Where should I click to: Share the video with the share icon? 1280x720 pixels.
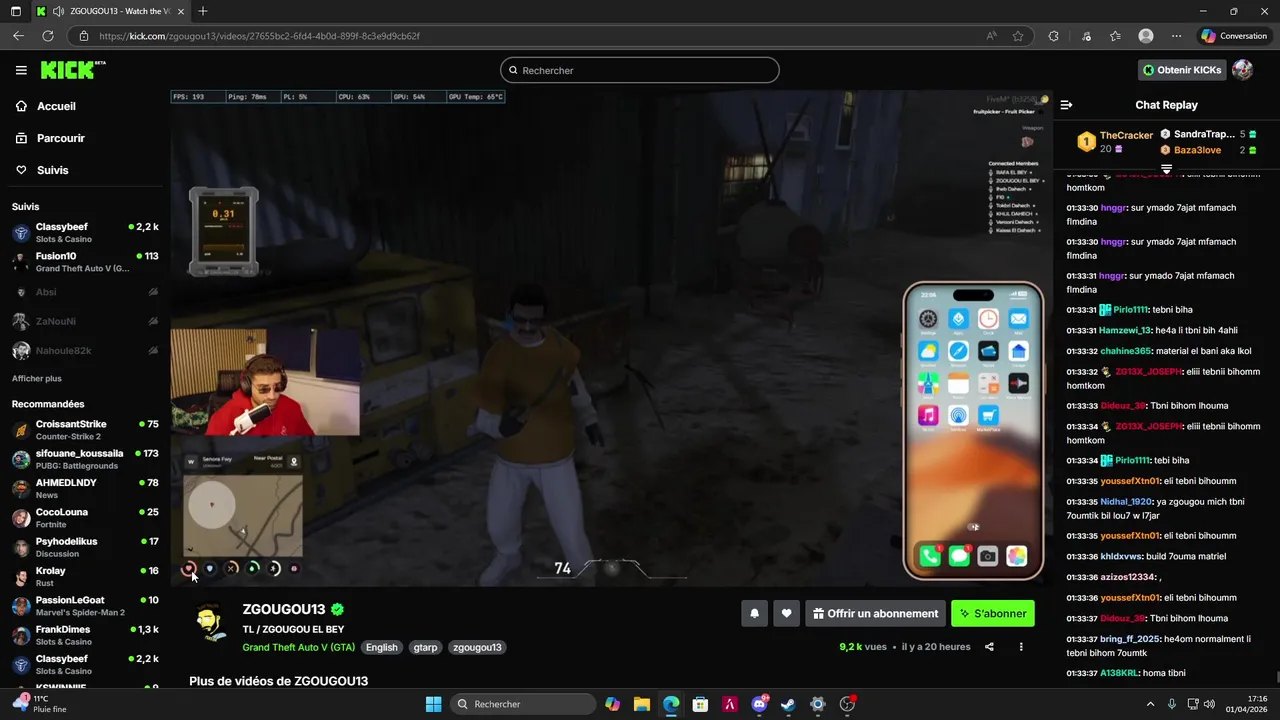pyautogui.click(x=989, y=647)
